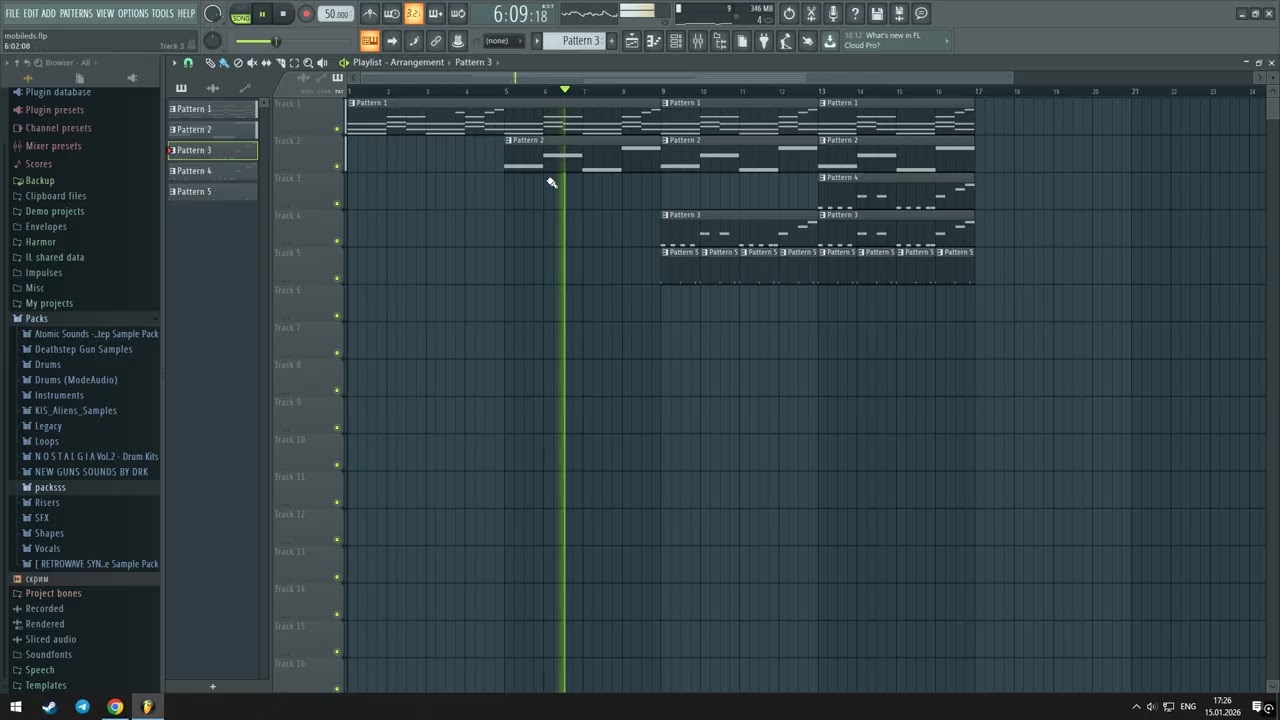The width and height of the screenshot is (1280, 720).
Task: Choose the Select tool in playlist toolbar
Action: 294,62
